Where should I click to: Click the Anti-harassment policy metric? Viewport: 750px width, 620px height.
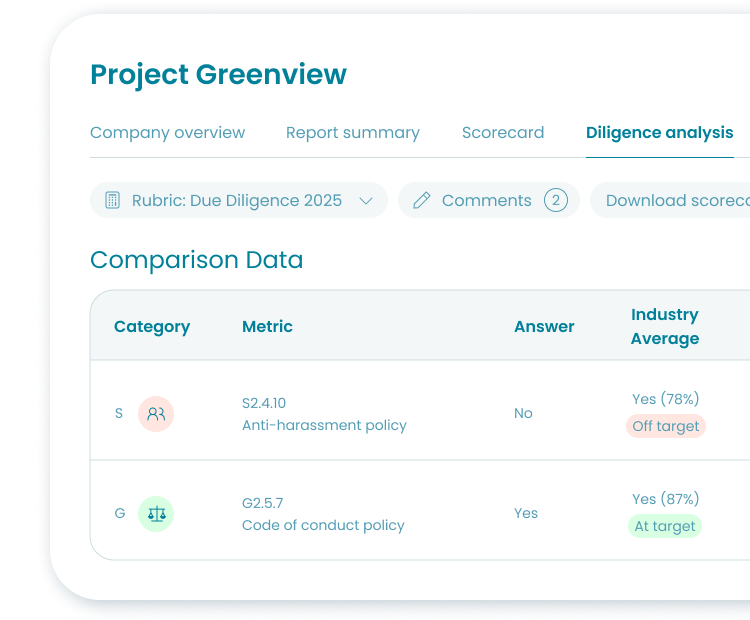[324, 425]
